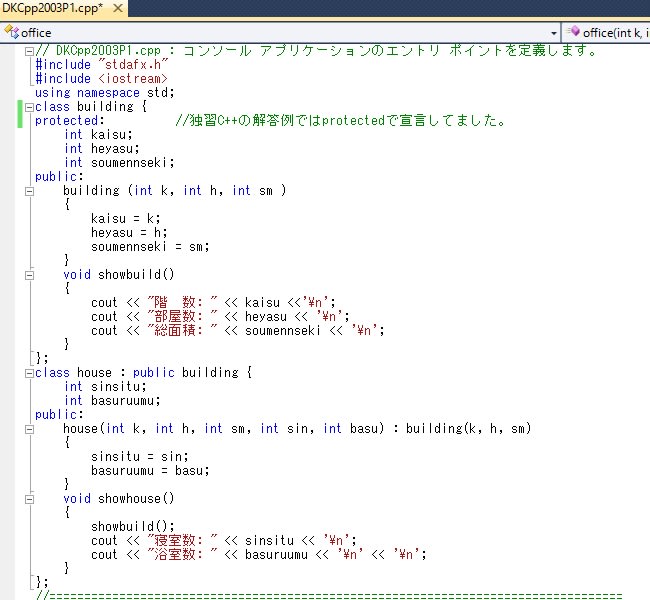Click the line 'using namespace std;'
This screenshot has width=650, height=600.
pos(104,93)
